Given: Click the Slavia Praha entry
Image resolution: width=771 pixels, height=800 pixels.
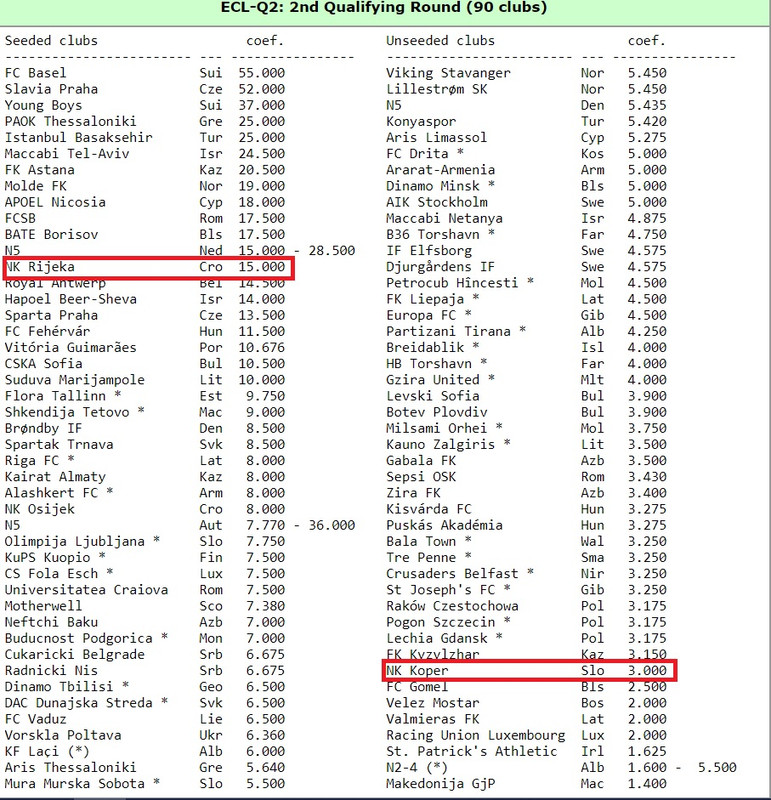Looking at the screenshot, I should (51, 89).
